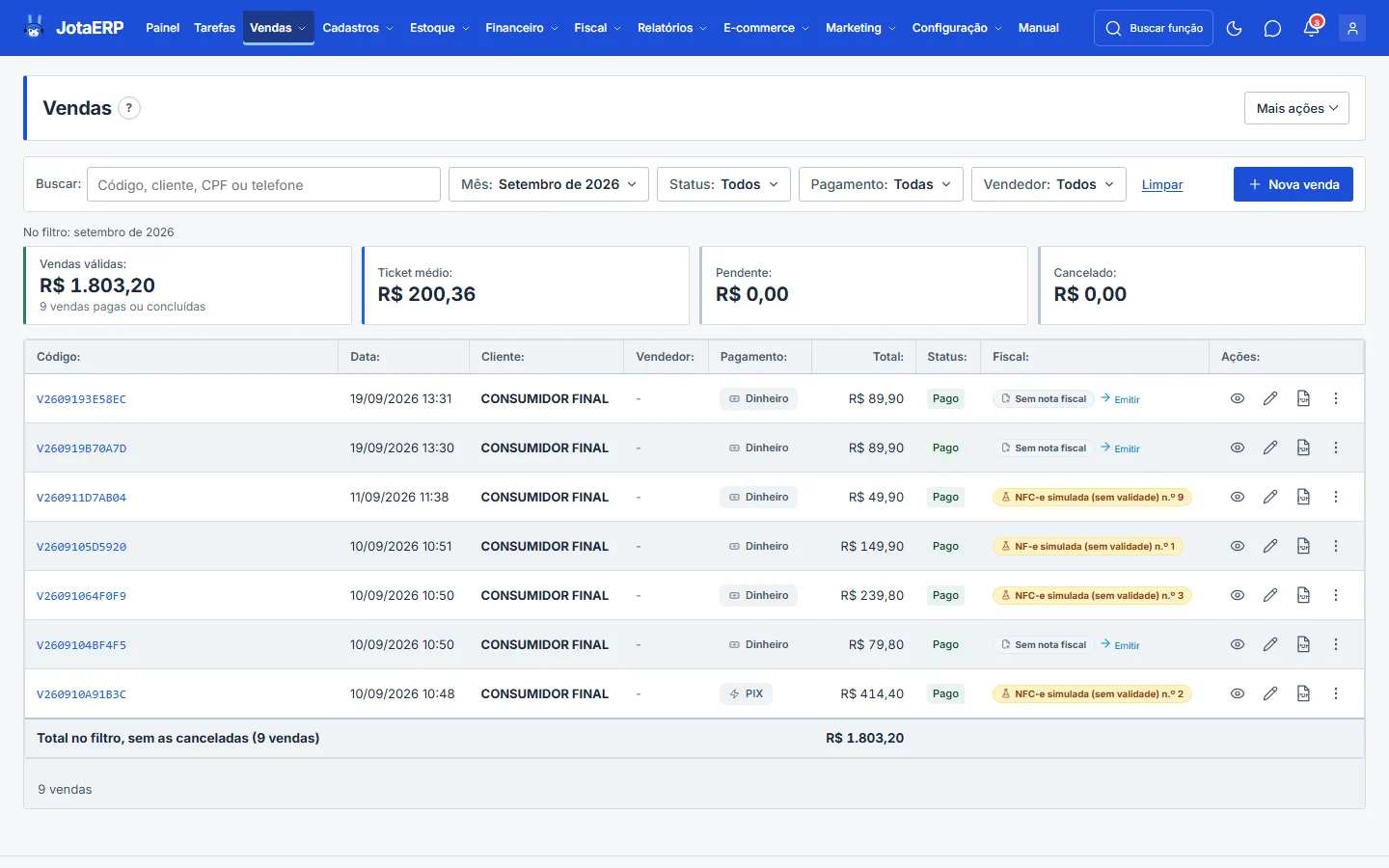1389x868 pixels.
Task: View sale V2609193E58EC with the eye icon
Action: pyautogui.click(x=1238, y=398)
